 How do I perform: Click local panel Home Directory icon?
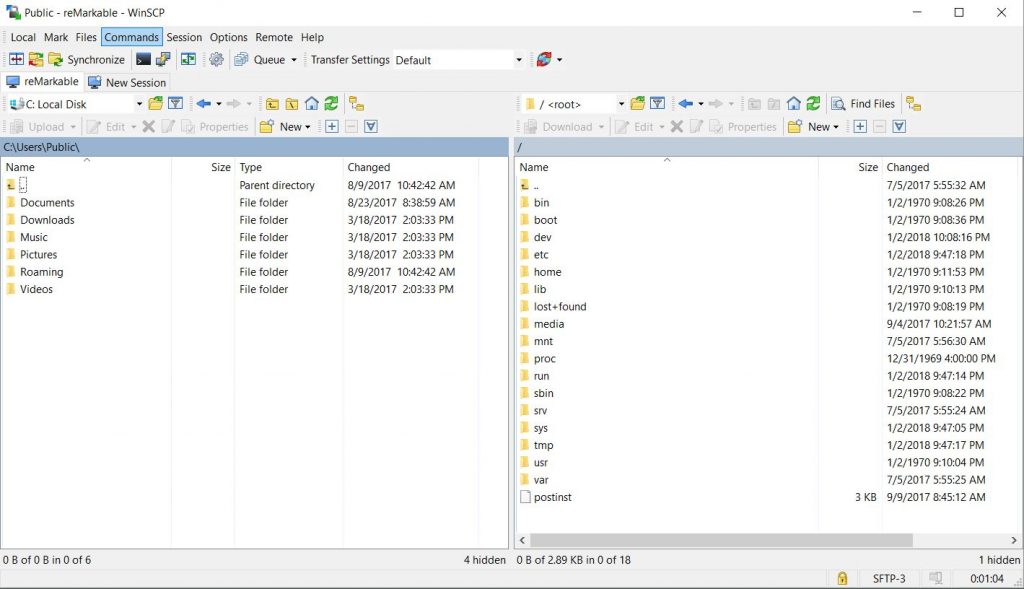click(x=312, y=104)
